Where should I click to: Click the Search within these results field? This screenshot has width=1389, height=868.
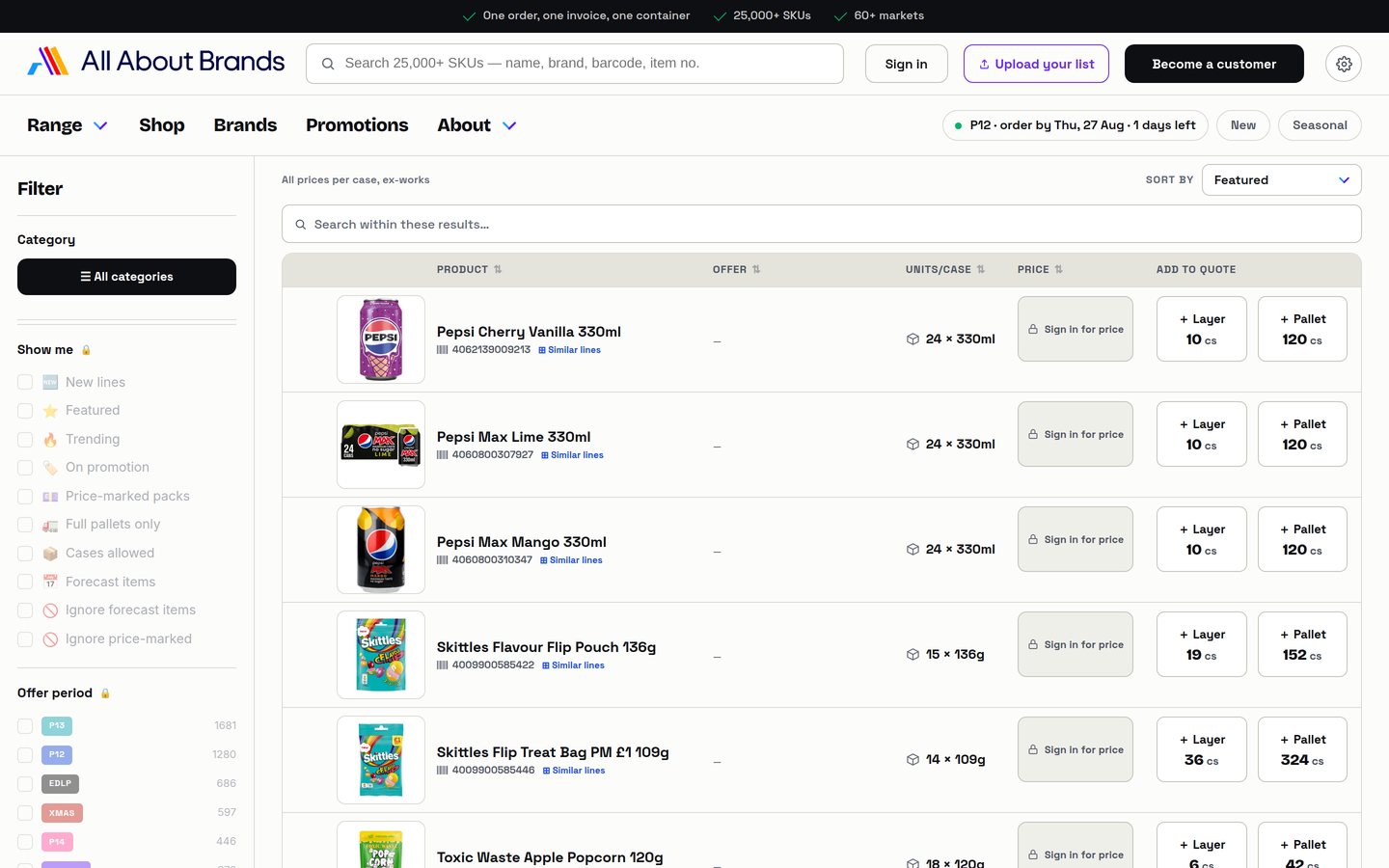tap(822, 224)
